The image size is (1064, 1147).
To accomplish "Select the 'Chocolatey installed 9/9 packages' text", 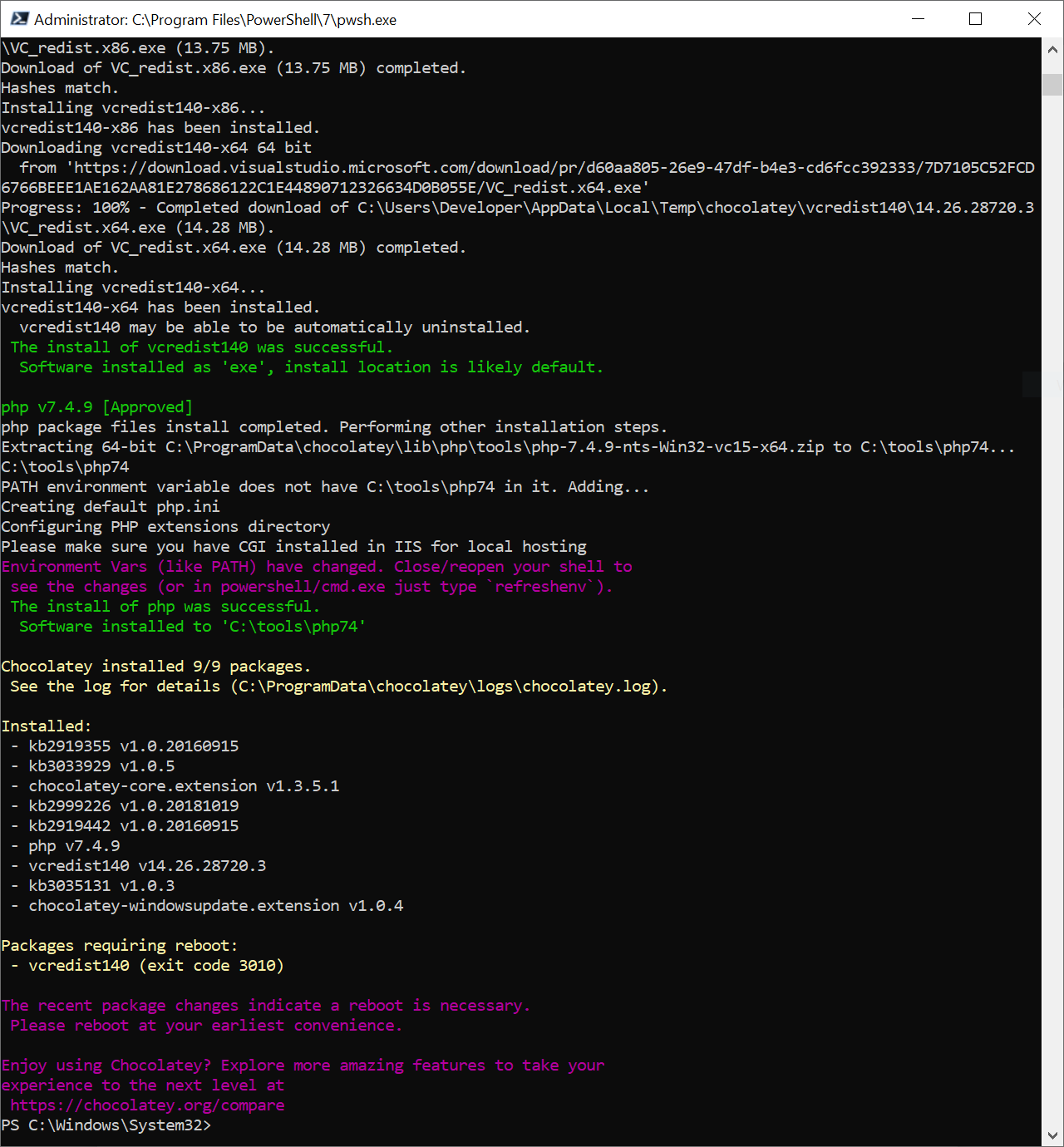I will point(155,666).
